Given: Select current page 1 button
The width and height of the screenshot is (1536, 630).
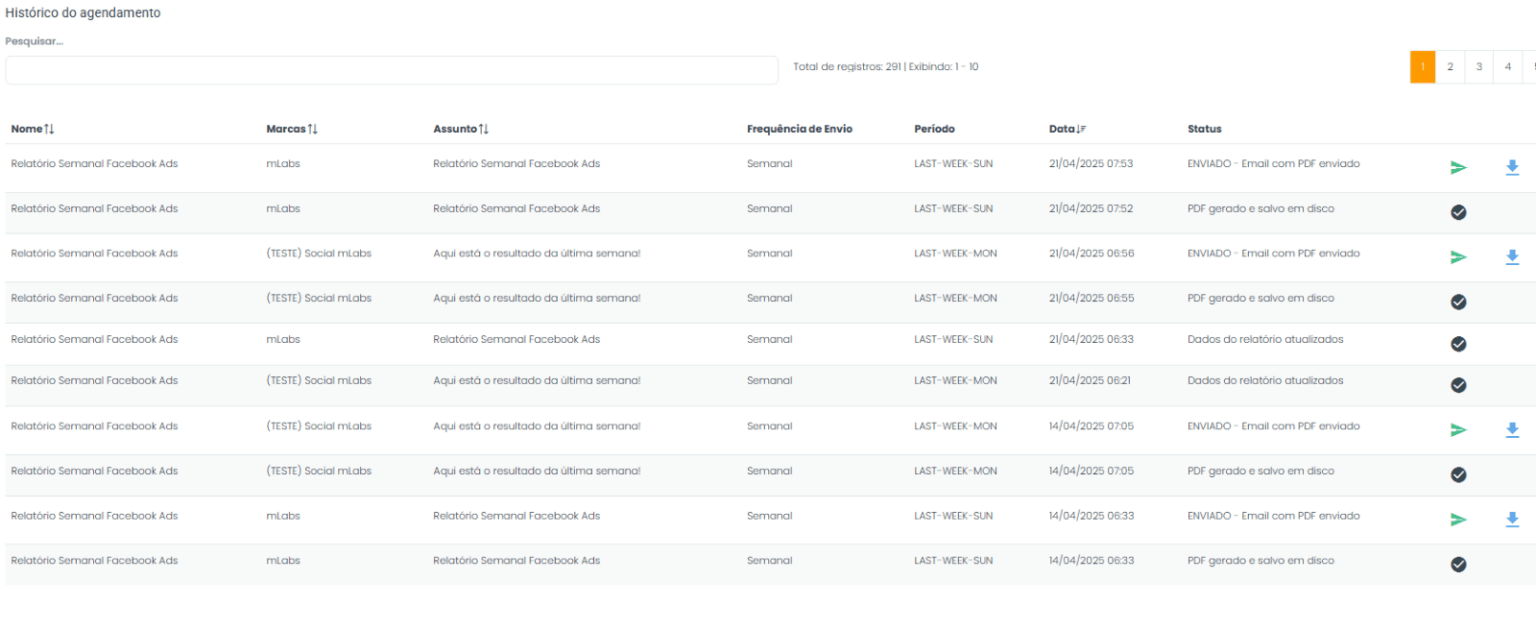Looking at the screenshot, I should 1422,67.
